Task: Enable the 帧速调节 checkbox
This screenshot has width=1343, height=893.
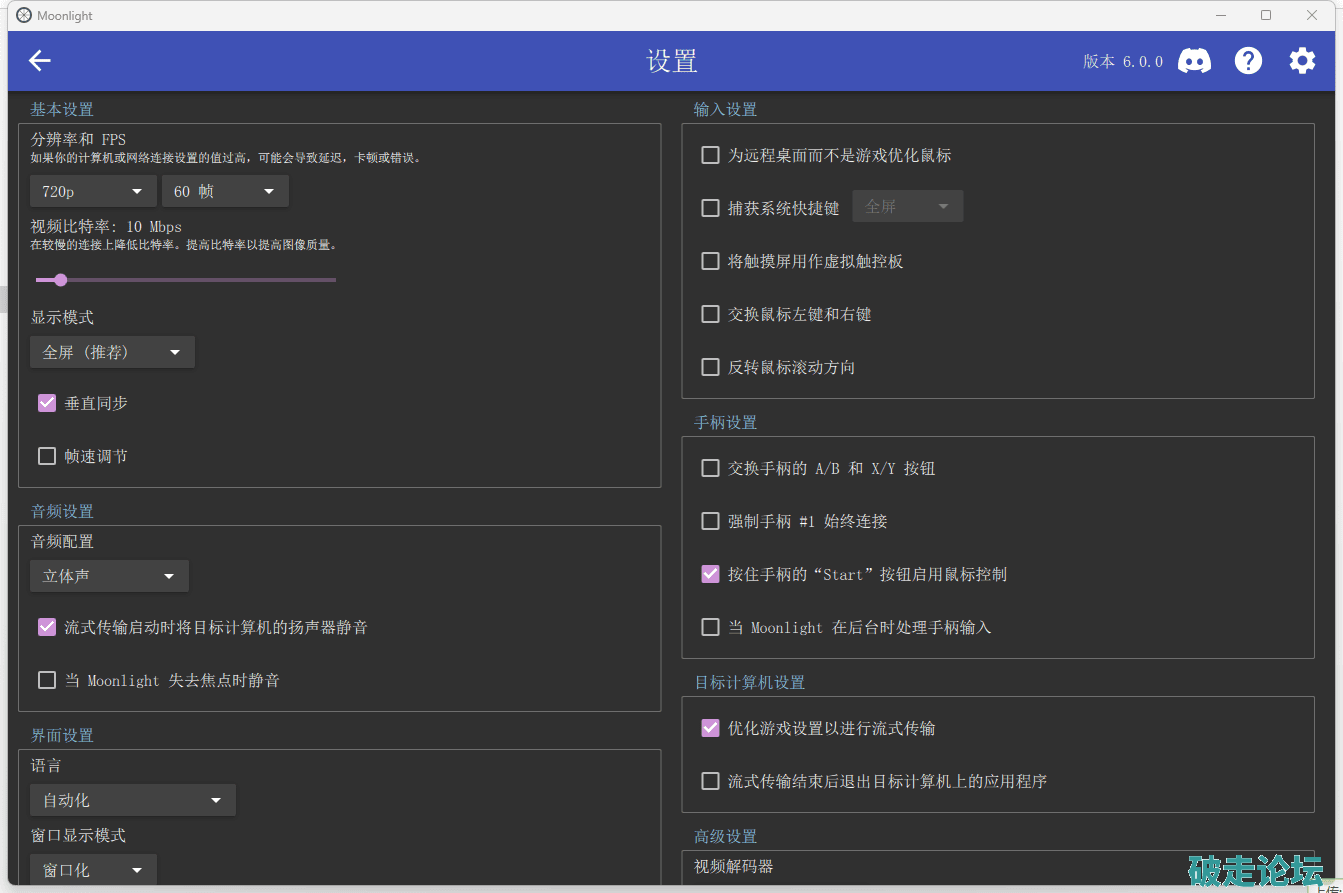Action: 47,456
